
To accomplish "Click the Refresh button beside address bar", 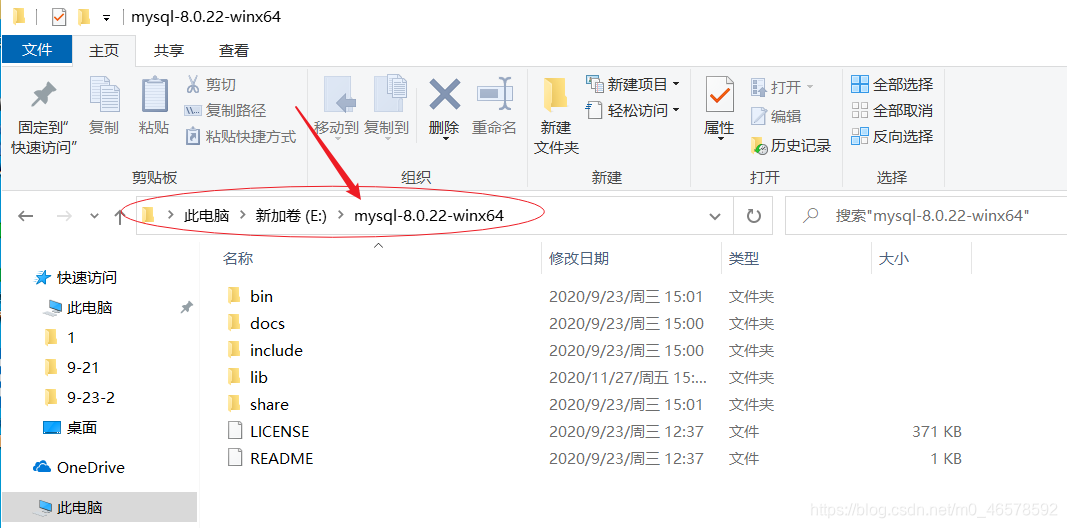I will pos(753,216).
